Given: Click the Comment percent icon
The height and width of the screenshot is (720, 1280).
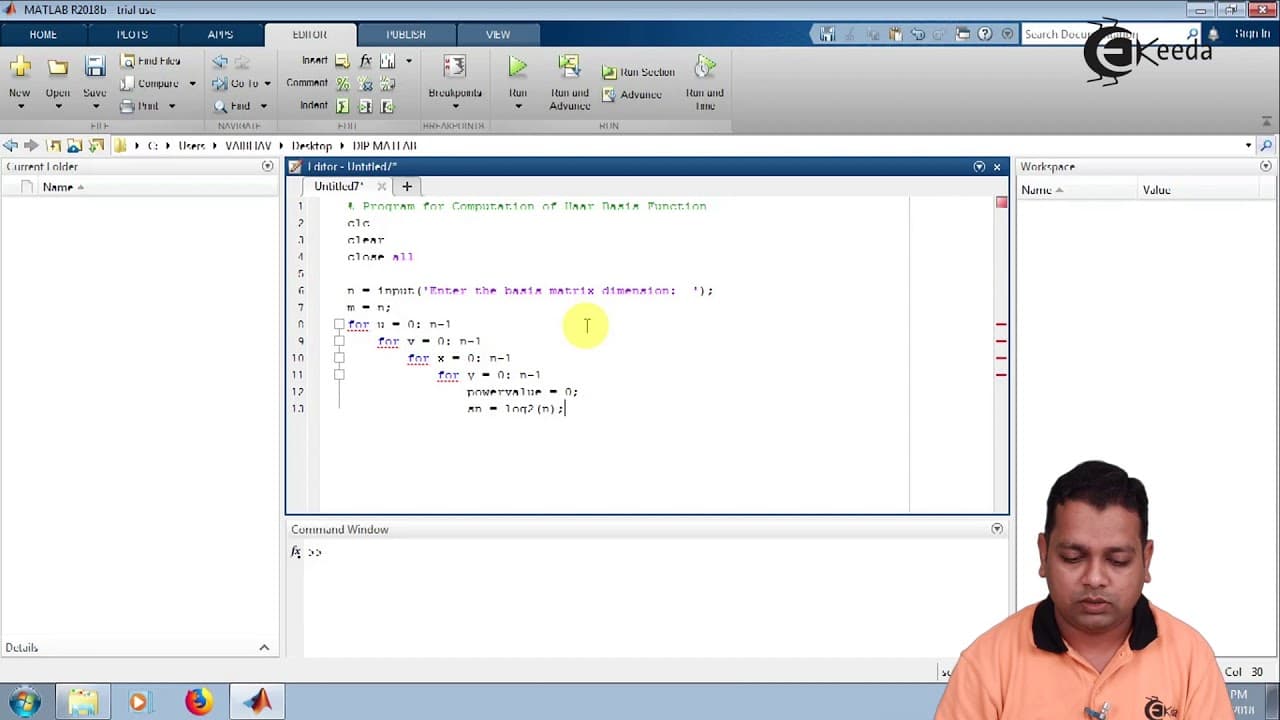Looking at the screenshot, I should tap(343, 84).
